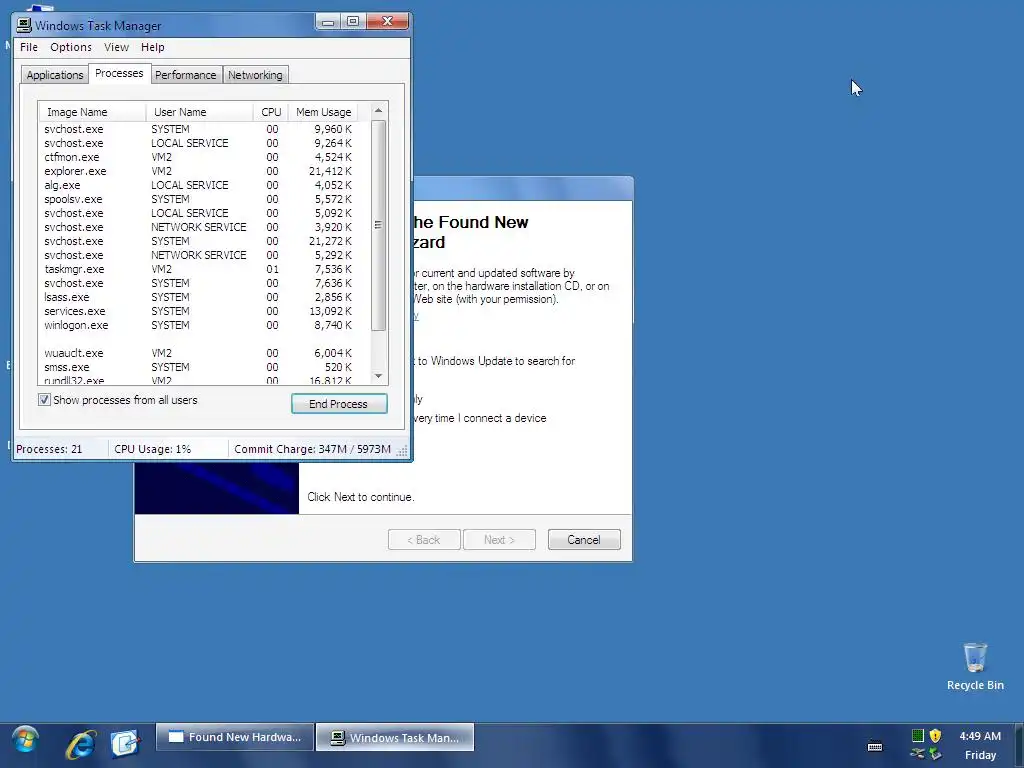The height and width of the screenshot is (768, 1024).
Task: Open the yellow security shield tray icon
Action: (x=935, y=735)
